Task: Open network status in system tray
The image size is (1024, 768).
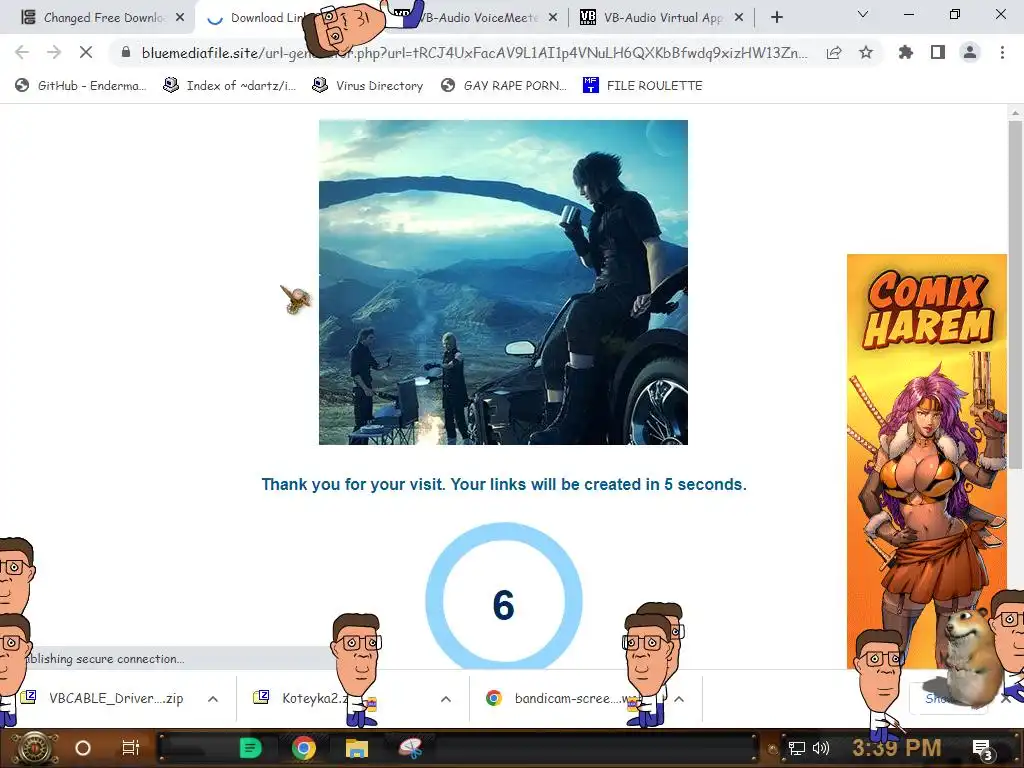Action: click(796, 748)
